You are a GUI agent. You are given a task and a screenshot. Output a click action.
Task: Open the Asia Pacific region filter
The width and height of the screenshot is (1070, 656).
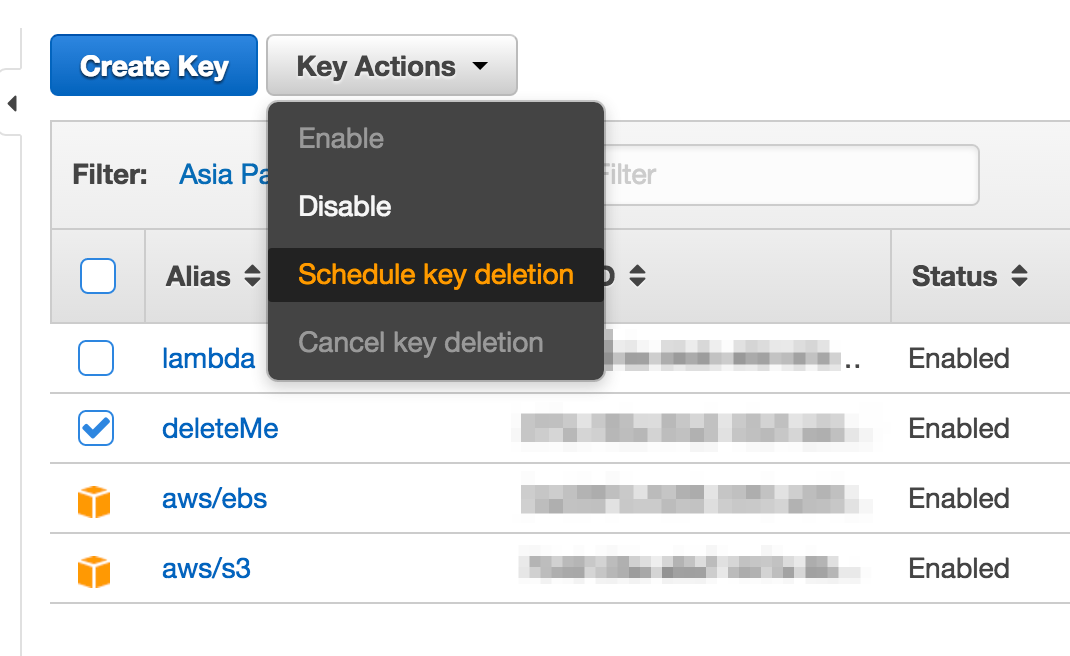pyautogui.click(x=224, y=175)
